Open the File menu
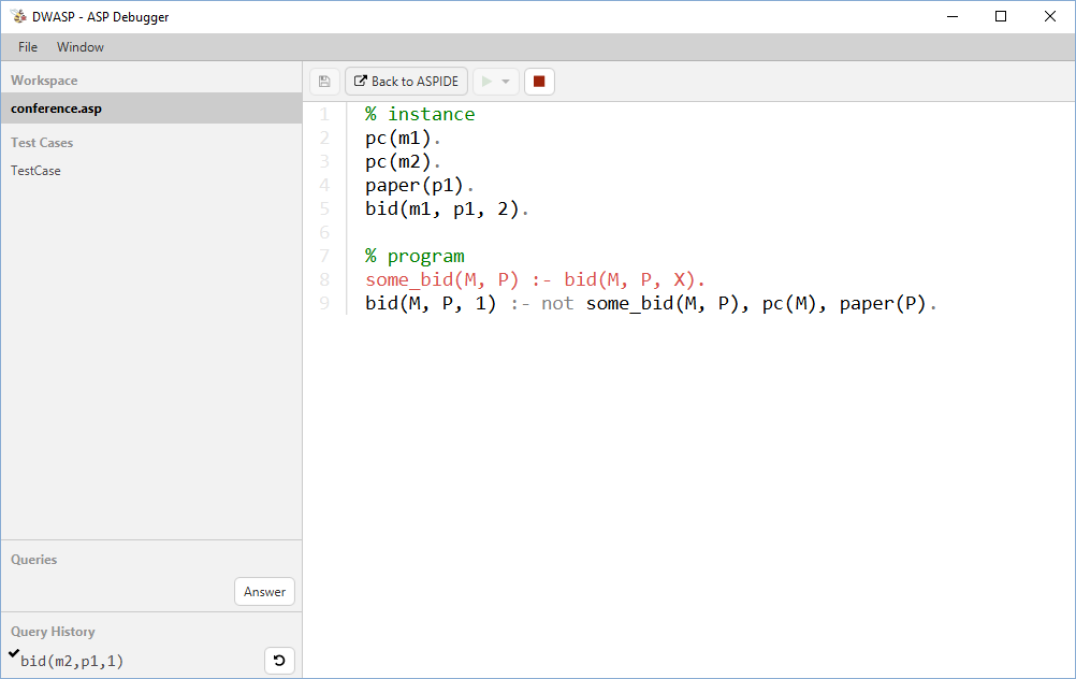Screen dimensions: 1076x679 tap(28, 47)
